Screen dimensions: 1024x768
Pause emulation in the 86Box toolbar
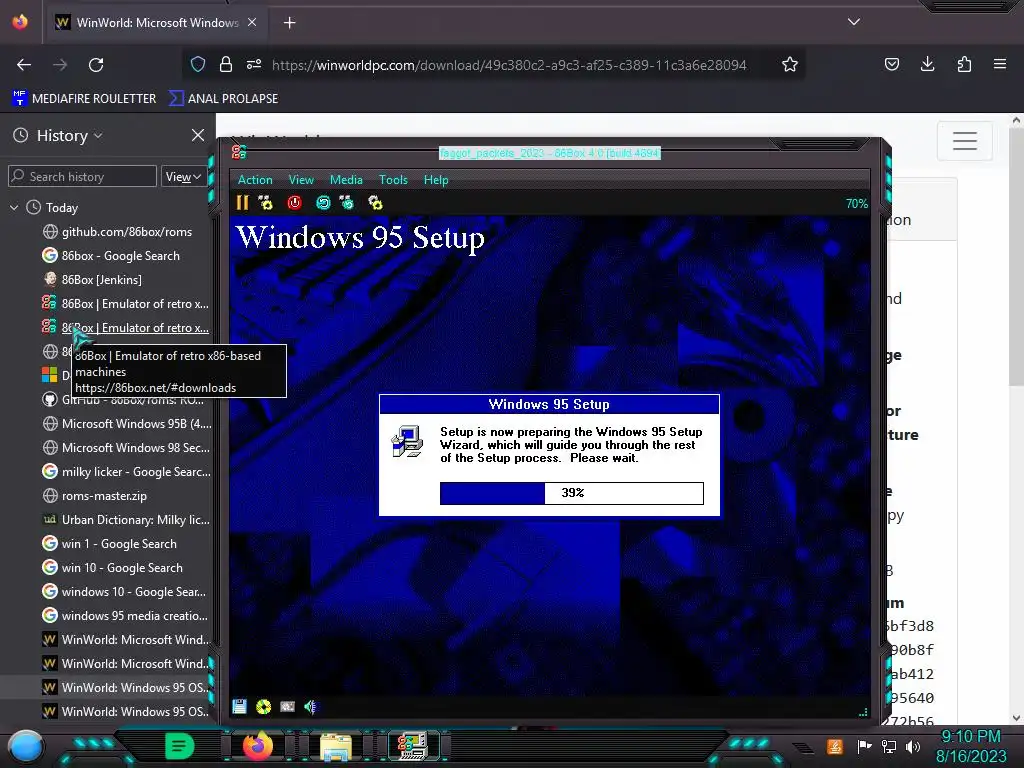click(x=242, y=203)
